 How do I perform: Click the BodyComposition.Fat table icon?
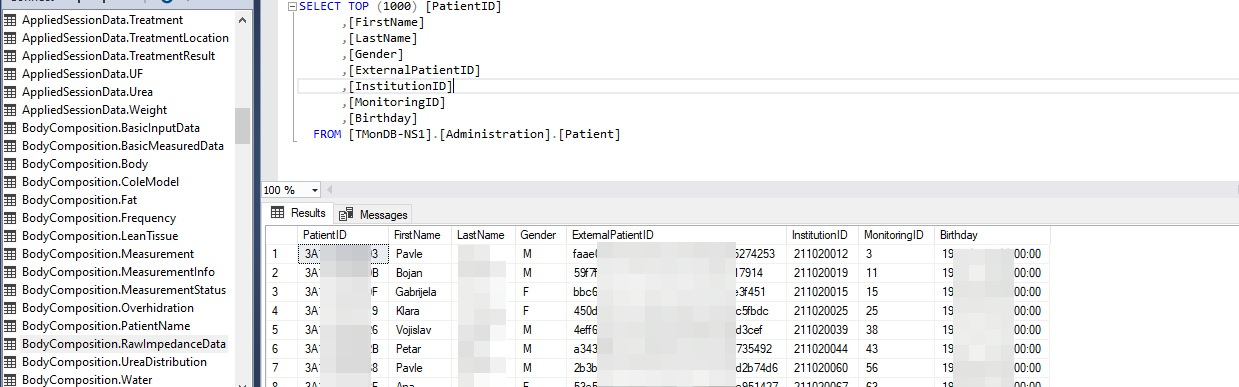click(x=11, y=200)
